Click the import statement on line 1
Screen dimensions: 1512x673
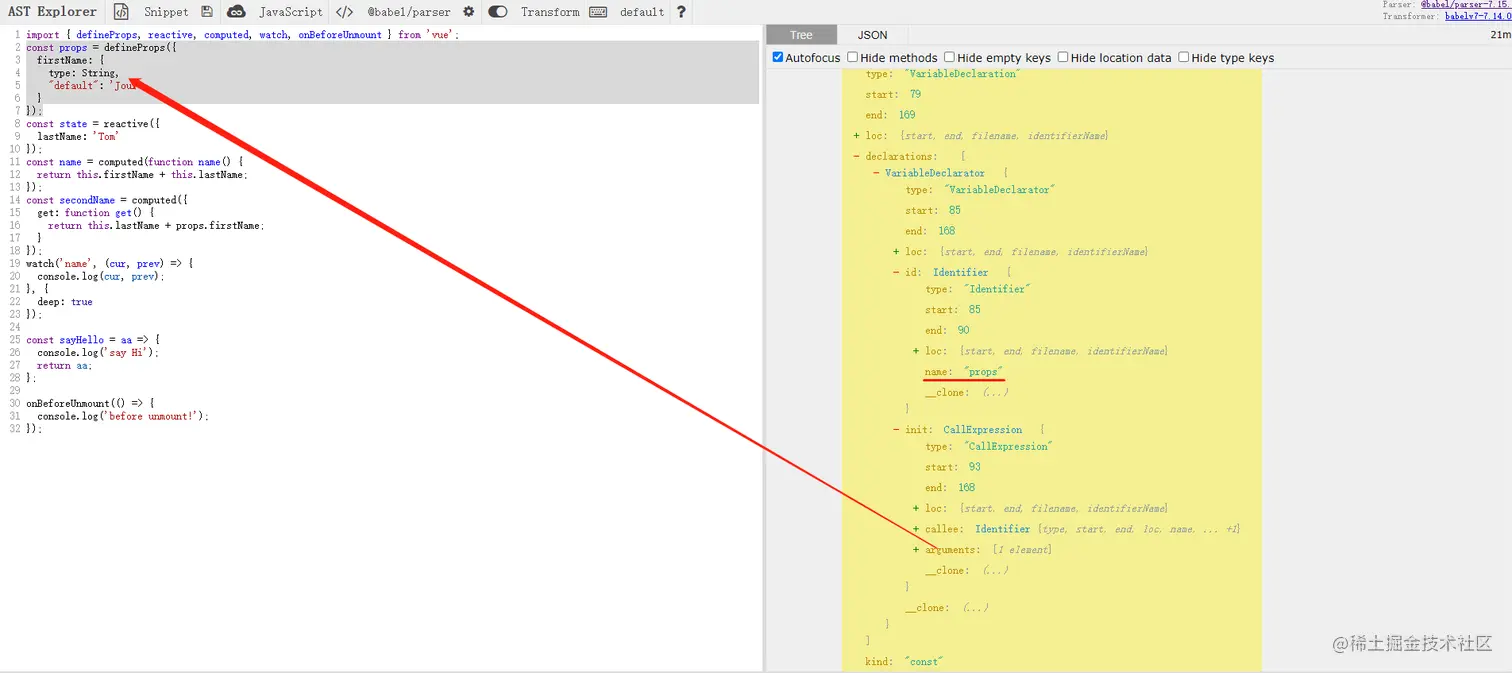(x=242, y=35)
